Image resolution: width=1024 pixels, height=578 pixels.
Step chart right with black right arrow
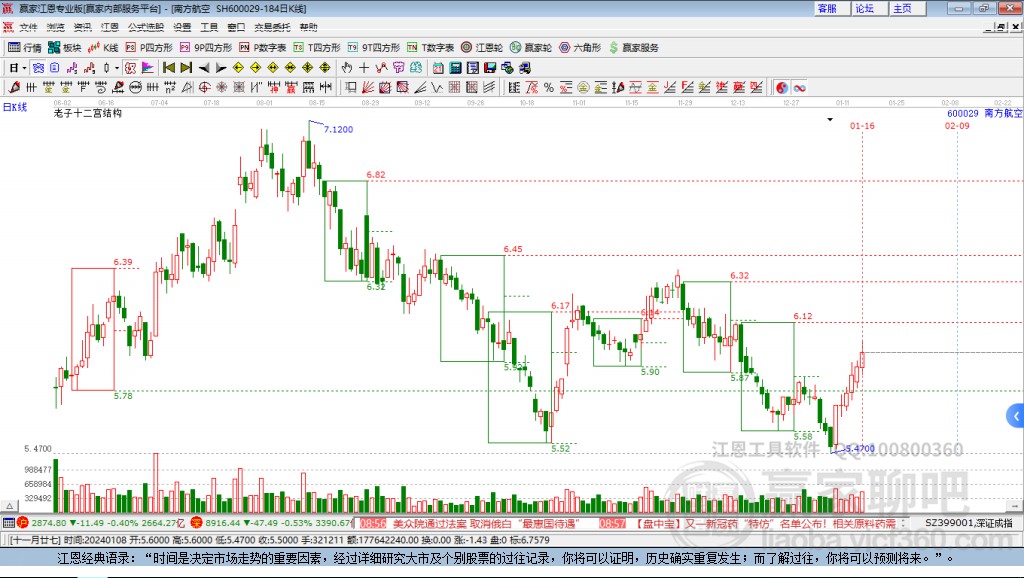[x=221, y=68]
